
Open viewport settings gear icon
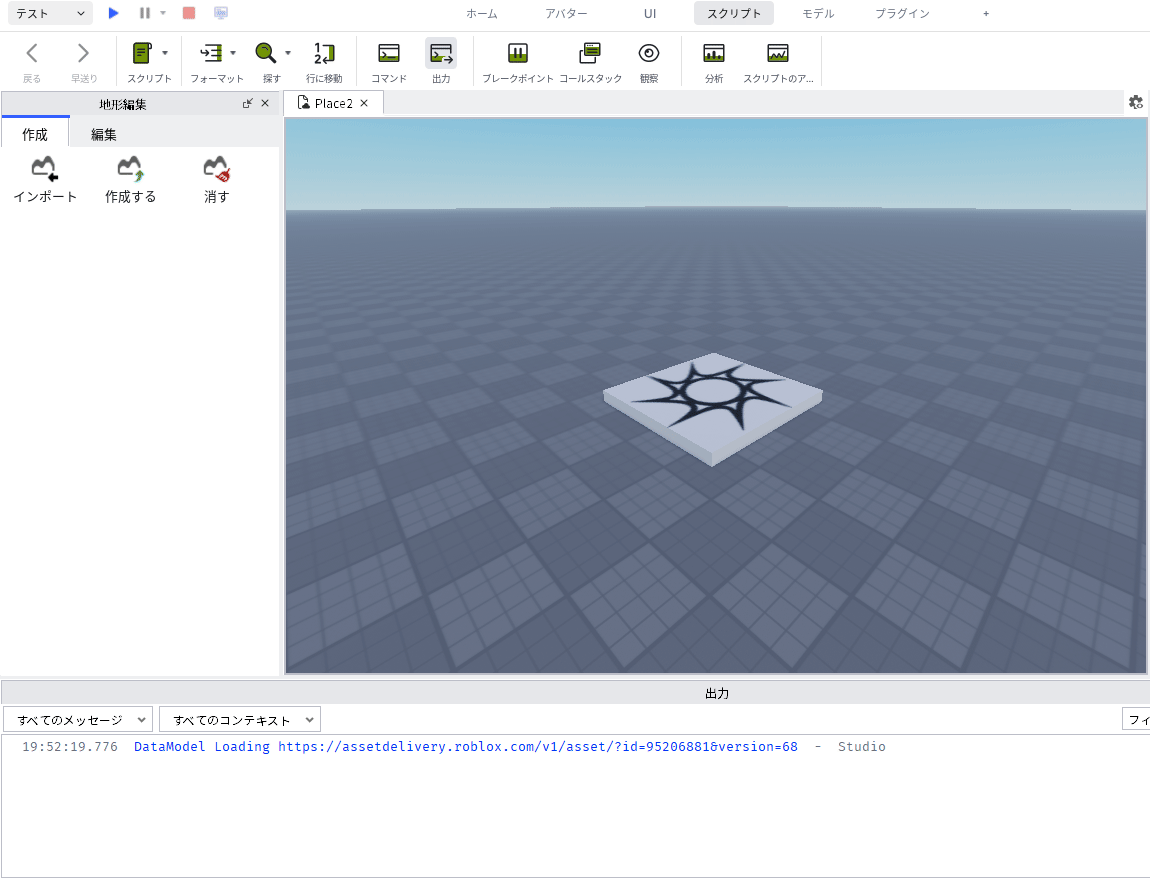1135,102
